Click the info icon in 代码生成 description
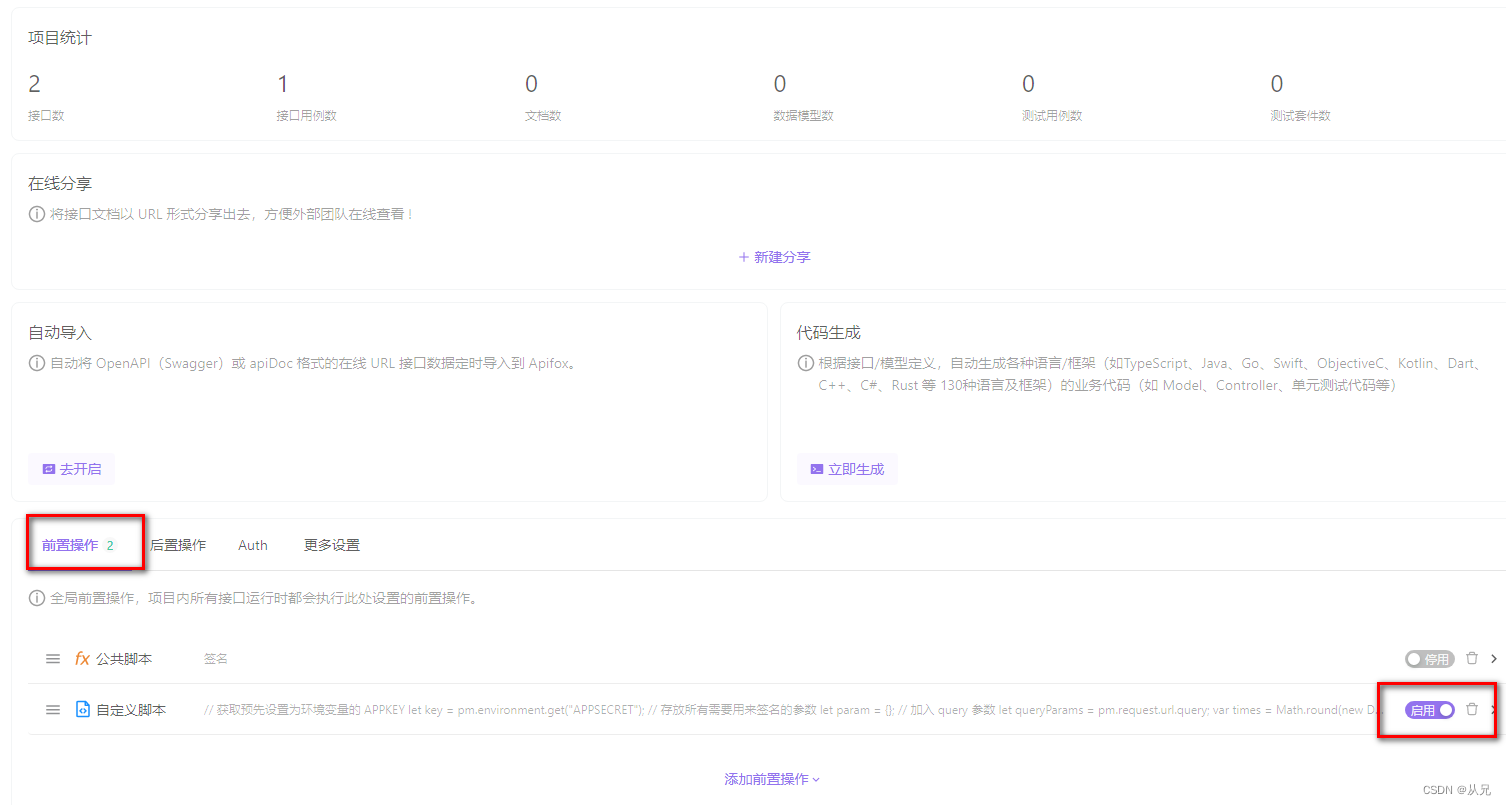This screenshot has height=805, width=1506. pyautogui.click(x=806, y=363)
